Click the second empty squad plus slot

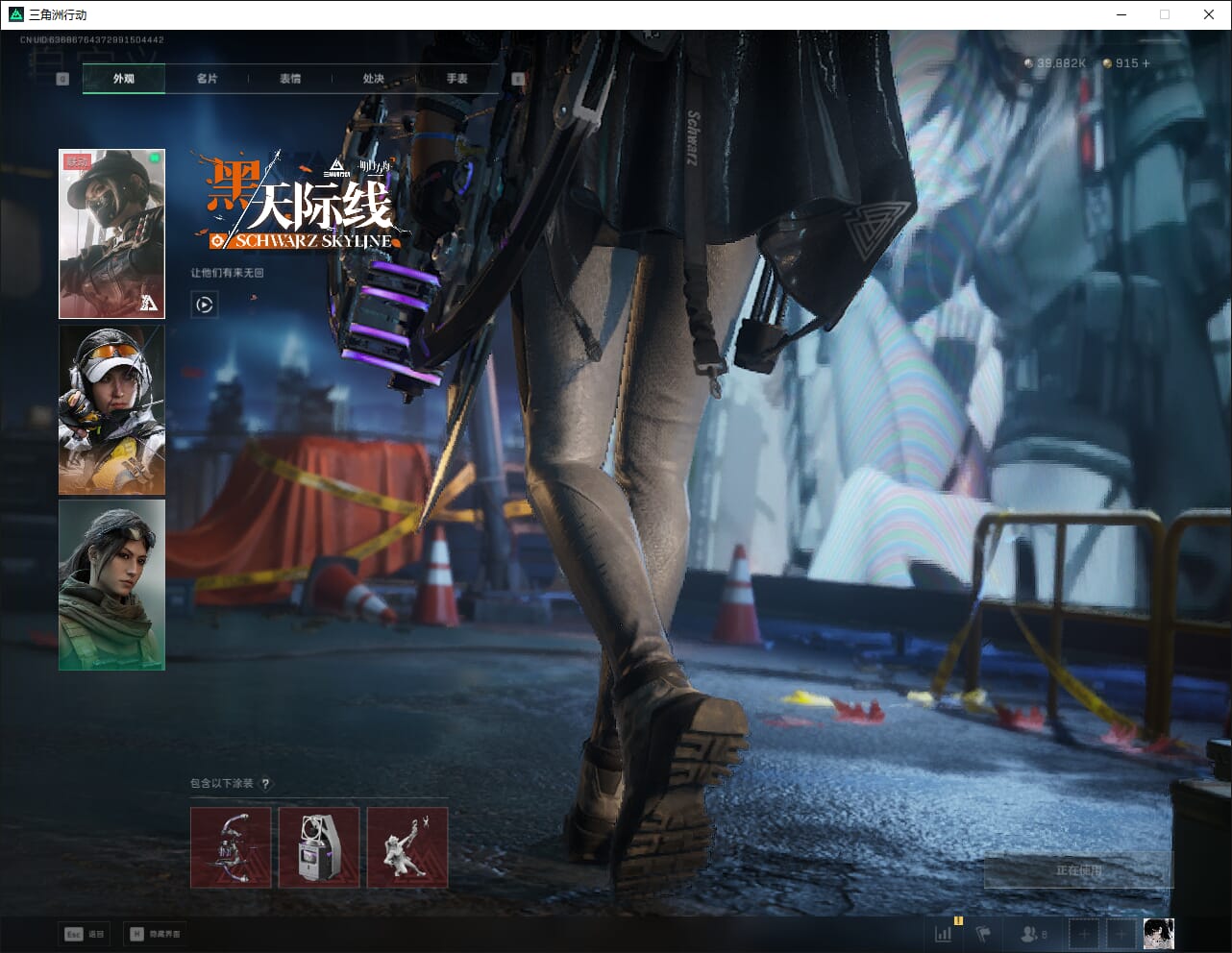click(x=1120, y=933)
